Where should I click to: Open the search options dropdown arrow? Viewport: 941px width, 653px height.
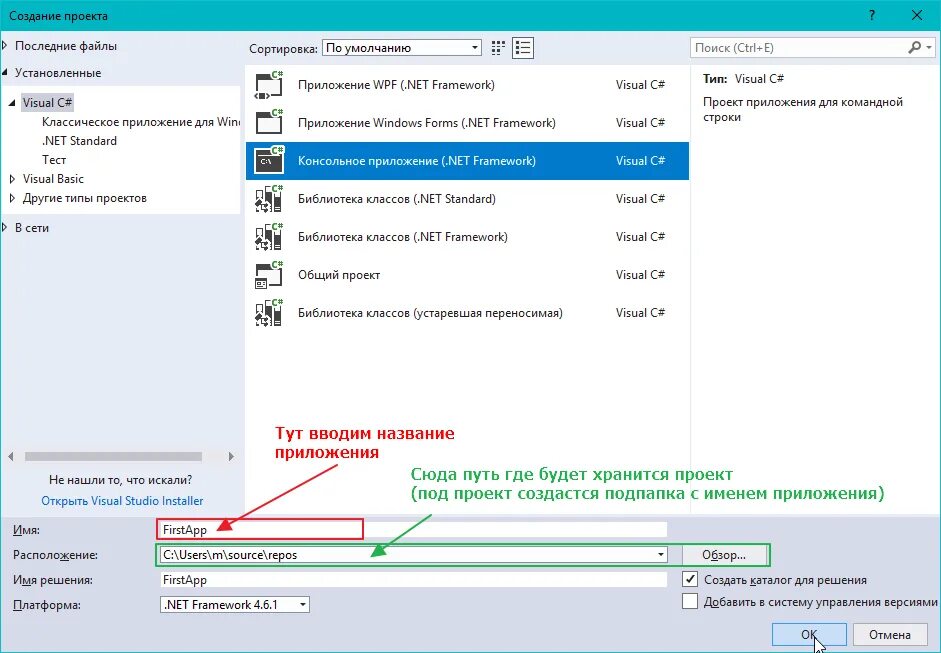(x=929, y=47)
